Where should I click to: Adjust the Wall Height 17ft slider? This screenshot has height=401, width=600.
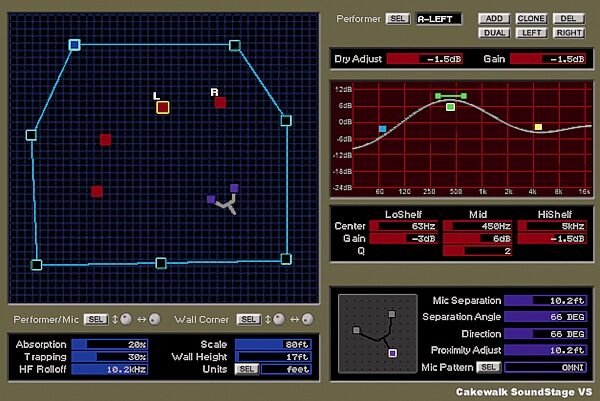point(273,357)
